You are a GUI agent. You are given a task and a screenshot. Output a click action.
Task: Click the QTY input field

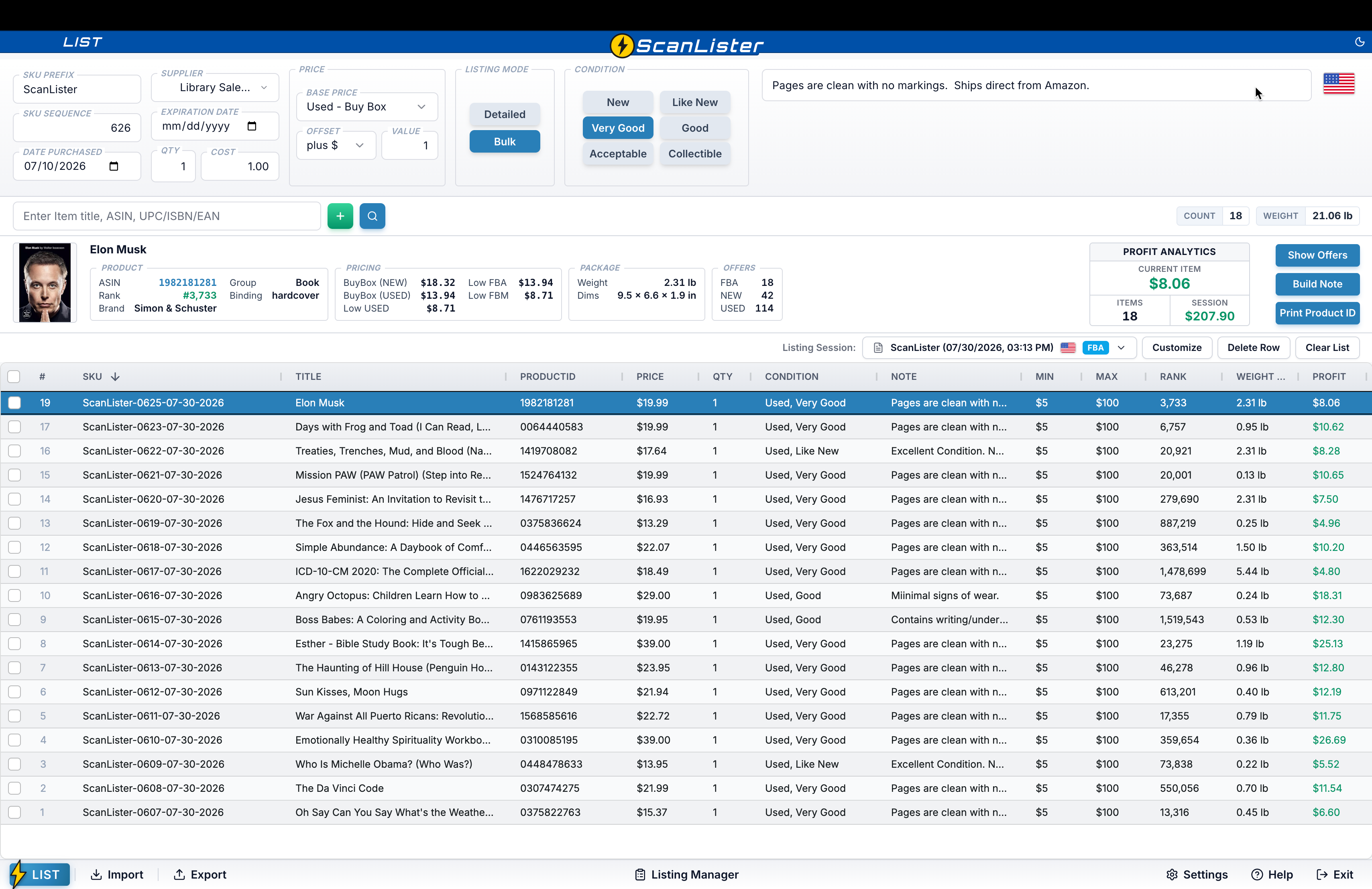pyautogui.click(x=173, y=167)
